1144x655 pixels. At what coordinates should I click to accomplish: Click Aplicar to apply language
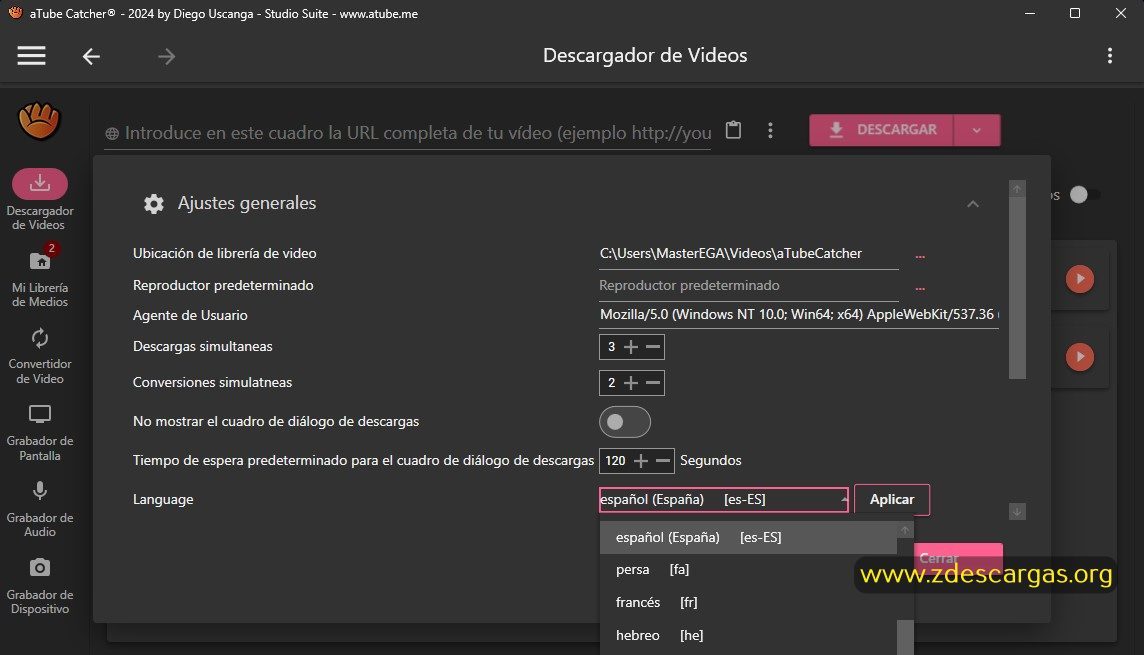(x=892, y=500)
